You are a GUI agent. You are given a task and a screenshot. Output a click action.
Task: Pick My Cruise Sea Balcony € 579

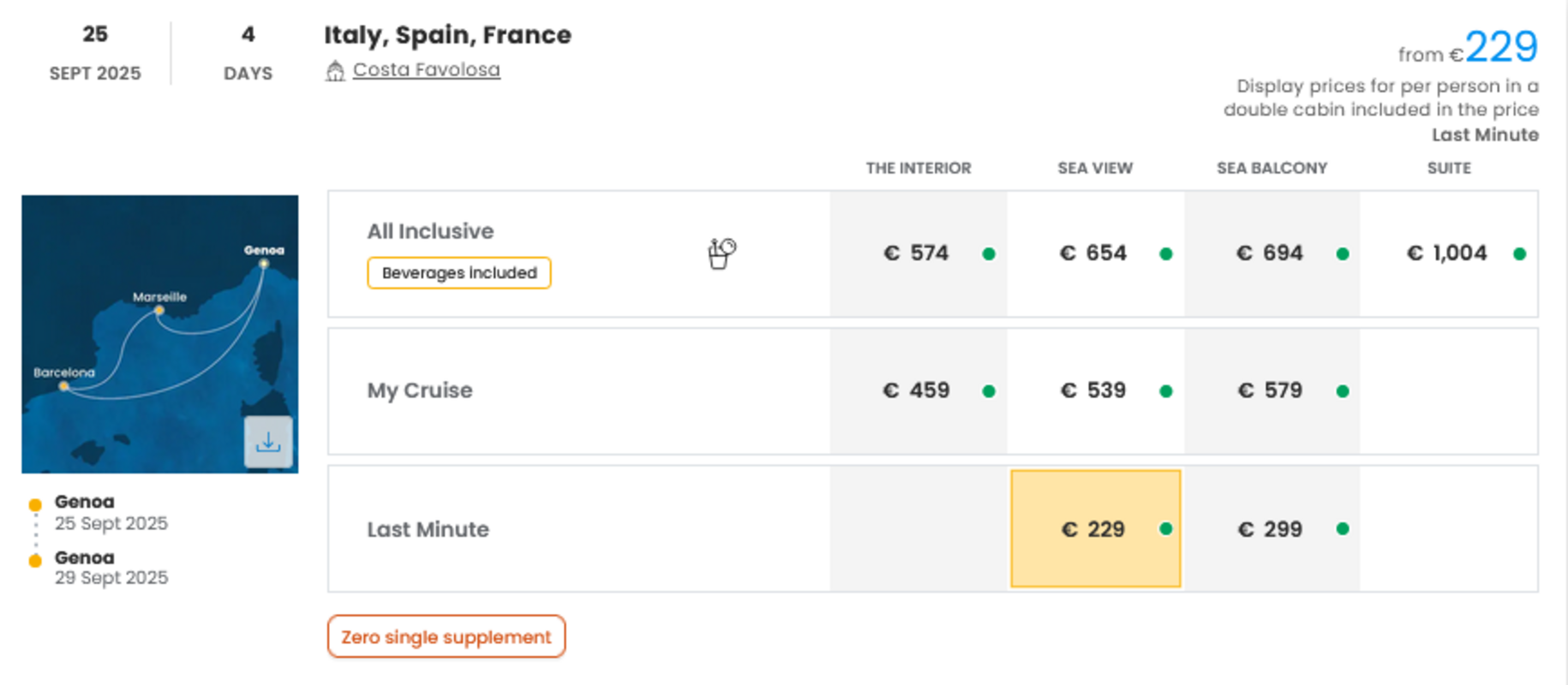1272,390
